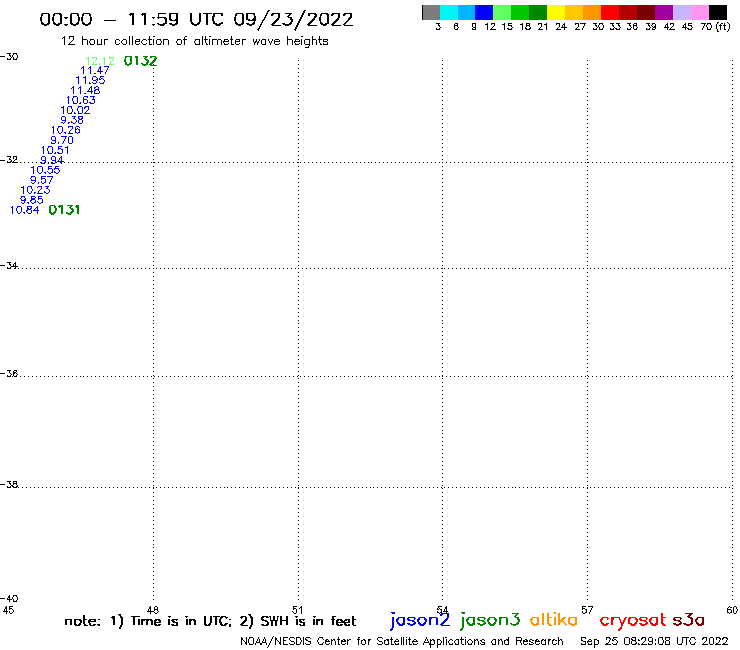Click the '70 (ft)' label under the color scale
Screen dimensions: 740x650
click(715, 26)
